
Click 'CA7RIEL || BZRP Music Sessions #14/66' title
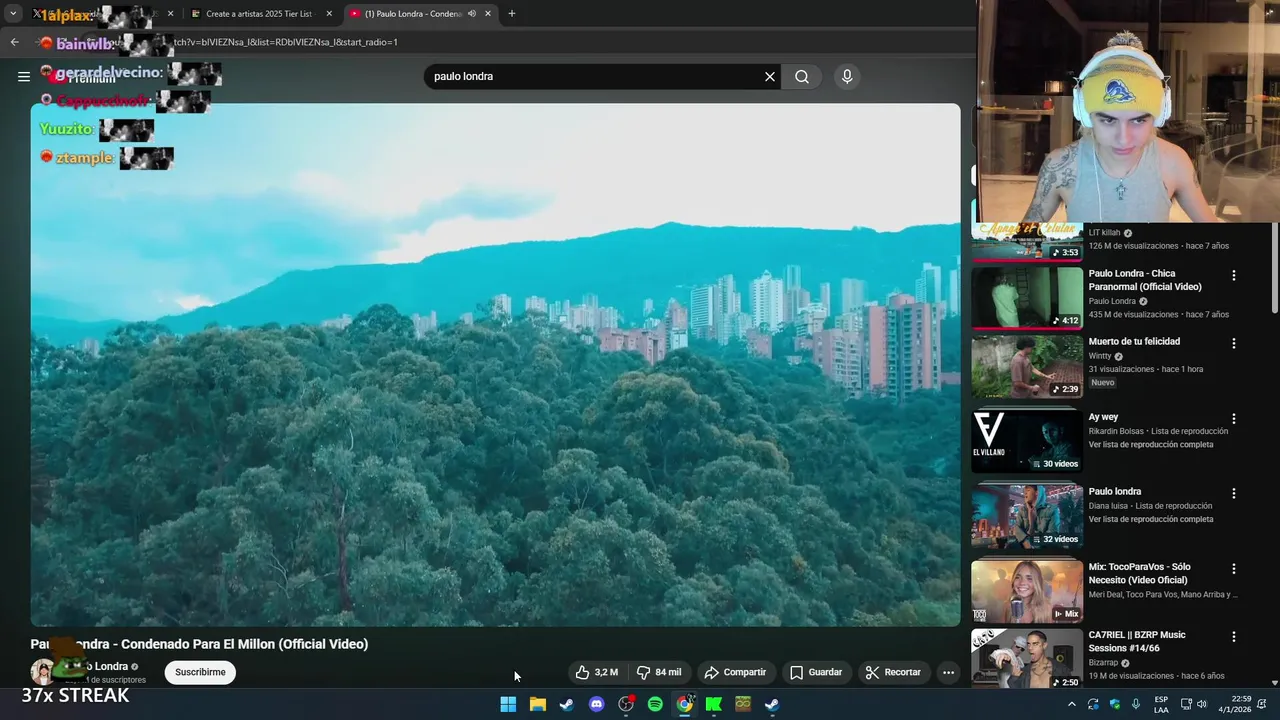pos(1137,641)
